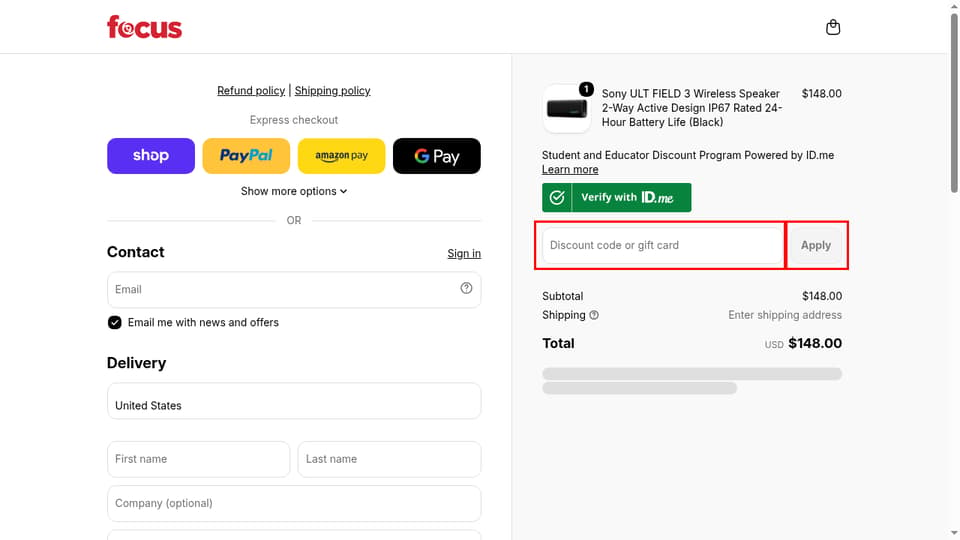Focus the Company (optional) field

[294, 503]
